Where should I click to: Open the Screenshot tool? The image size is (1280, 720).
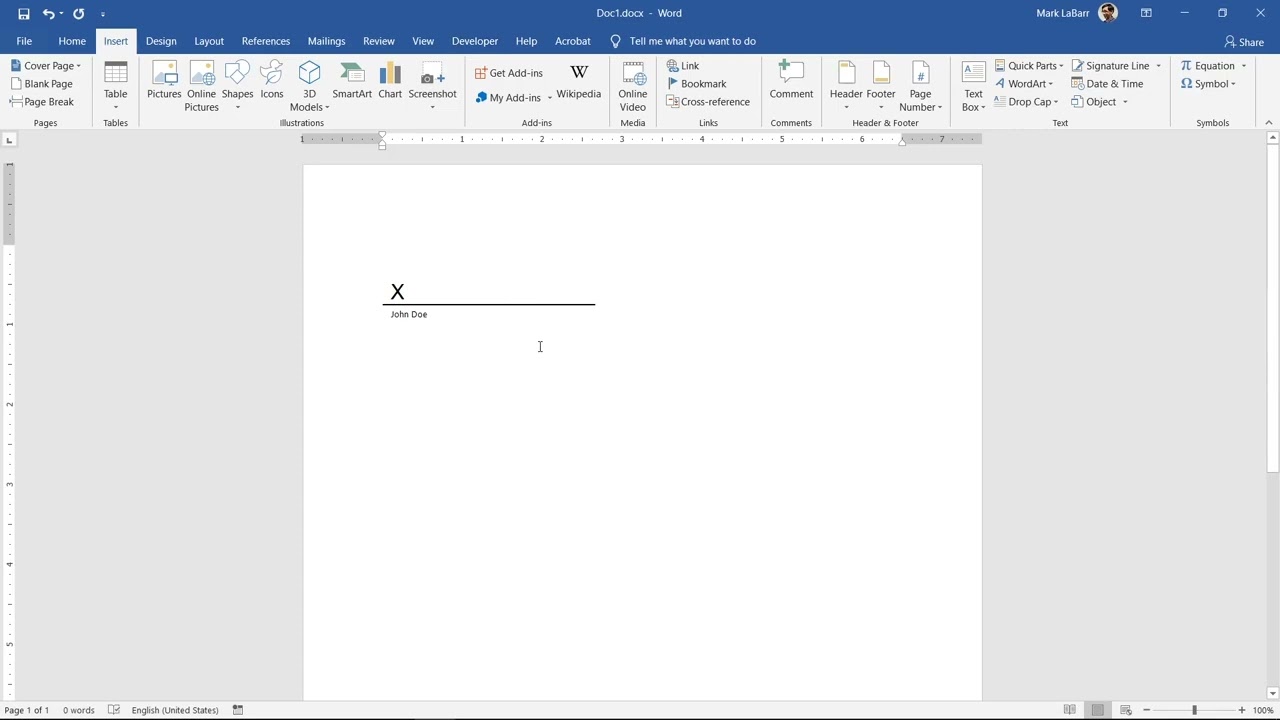432,86
